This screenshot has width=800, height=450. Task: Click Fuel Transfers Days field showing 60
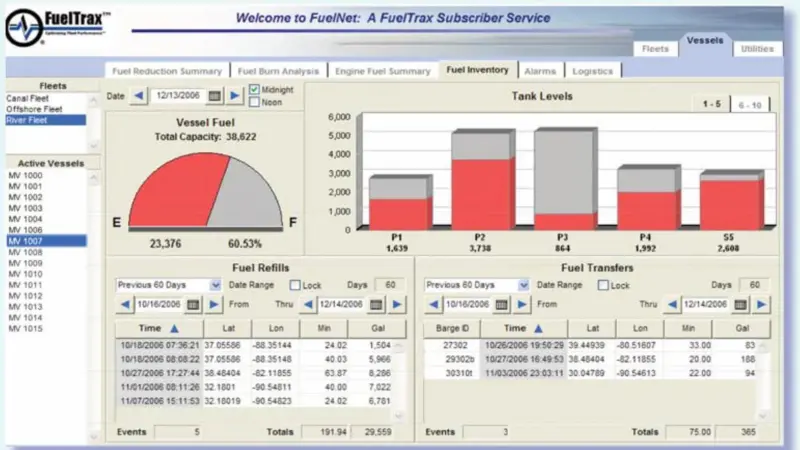pyautogui.click(x=754, y=285)
